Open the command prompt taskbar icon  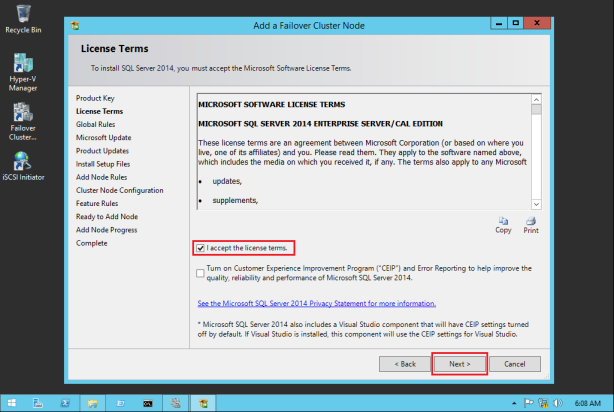[x=148, y=403]
